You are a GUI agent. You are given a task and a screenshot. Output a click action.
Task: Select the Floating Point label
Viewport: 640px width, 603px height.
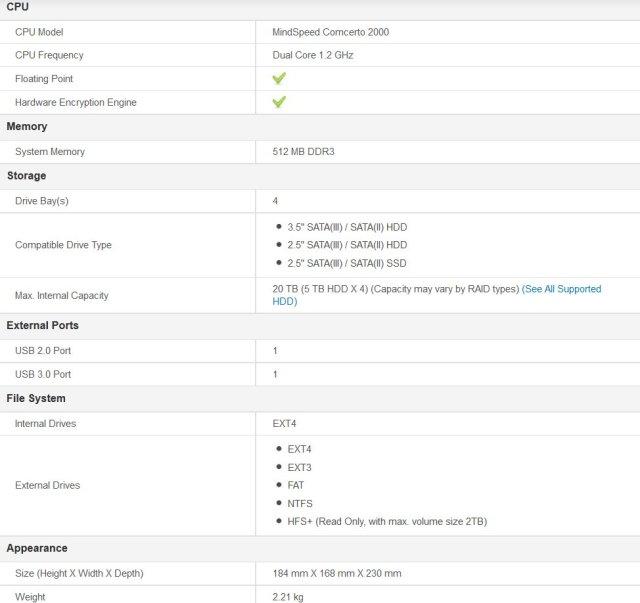(x=44, y=79)
